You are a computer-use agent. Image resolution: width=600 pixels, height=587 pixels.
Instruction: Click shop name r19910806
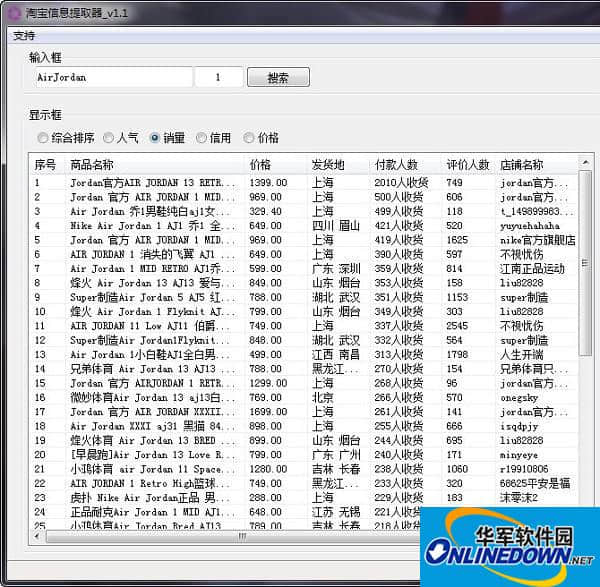click(x=524, y=469)
